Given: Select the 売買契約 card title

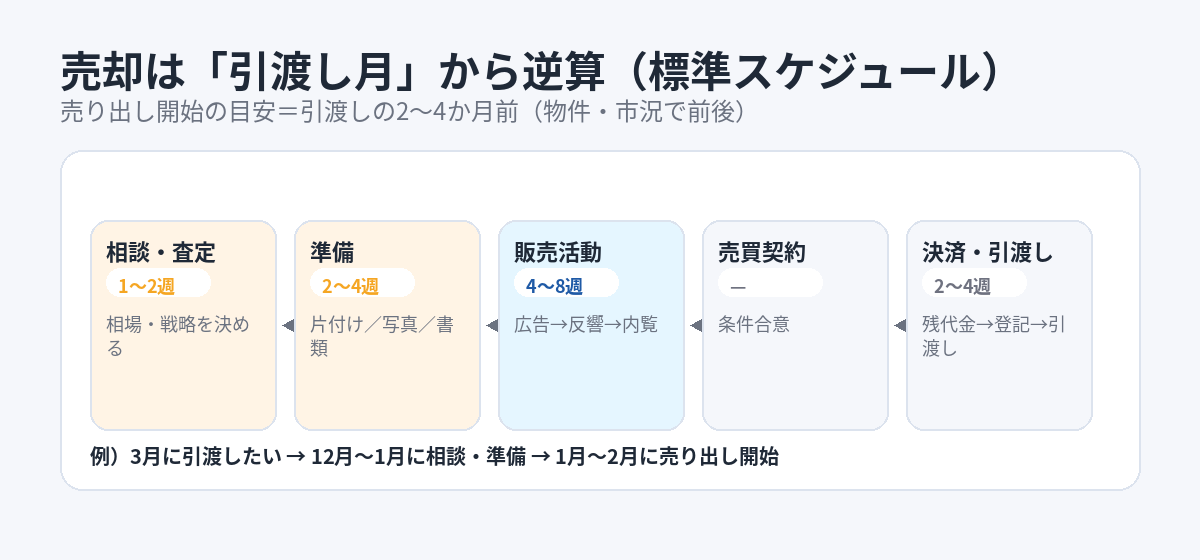Looking at the screenshot, I should 762,253.
